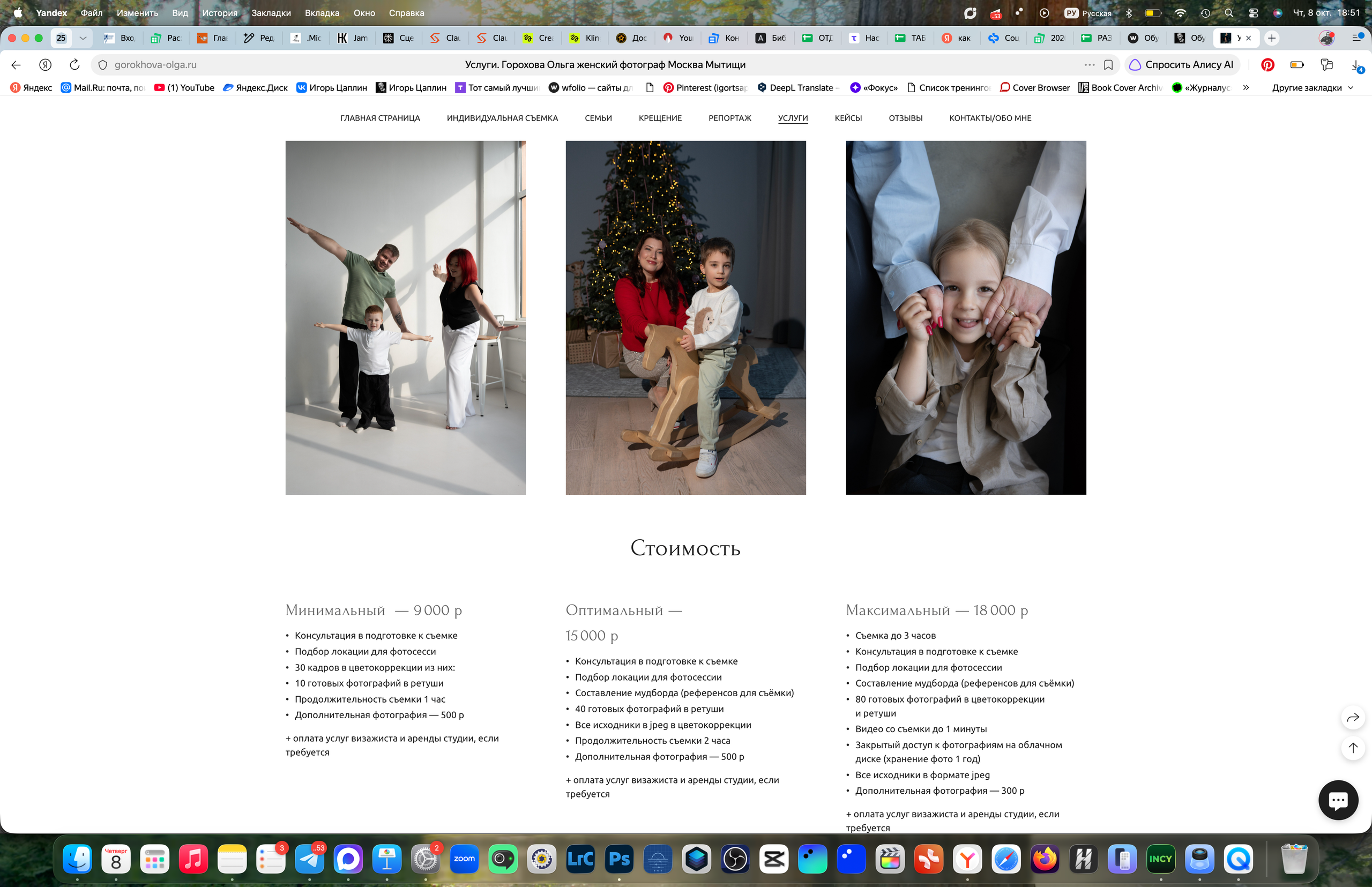Open the Cover Browser bookmark
1372x887 pixels.
pos(1034,87)
